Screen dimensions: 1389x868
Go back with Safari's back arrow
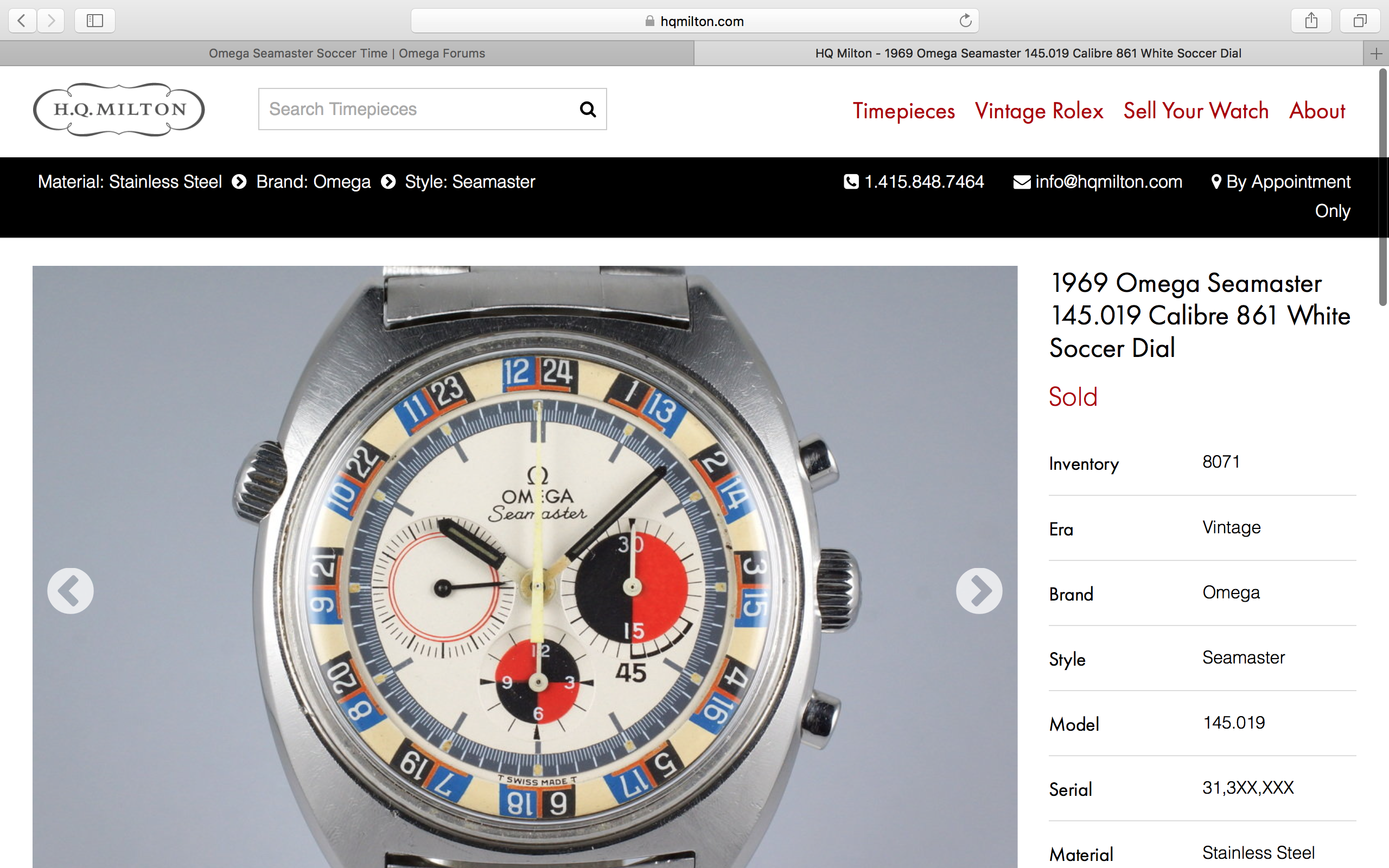(x=22, y=21)
